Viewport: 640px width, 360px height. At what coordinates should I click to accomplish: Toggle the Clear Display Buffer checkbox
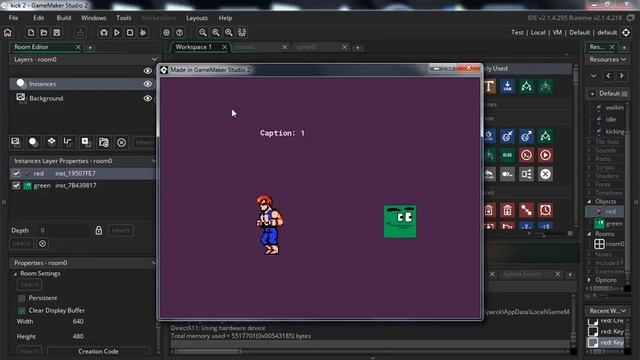(22, 311)
